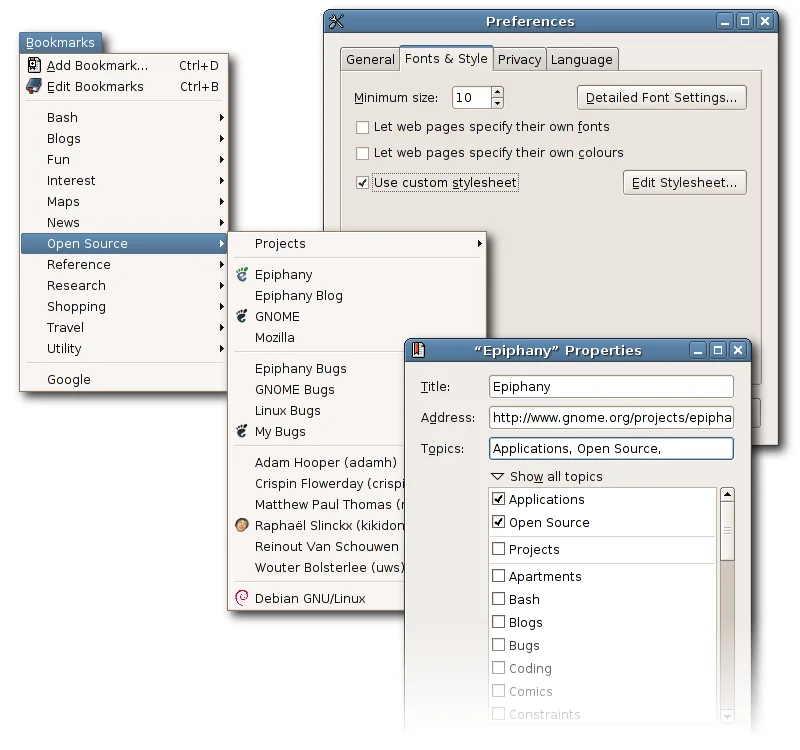Expand the Show all topics disclosure

click(x=495, y=477)
